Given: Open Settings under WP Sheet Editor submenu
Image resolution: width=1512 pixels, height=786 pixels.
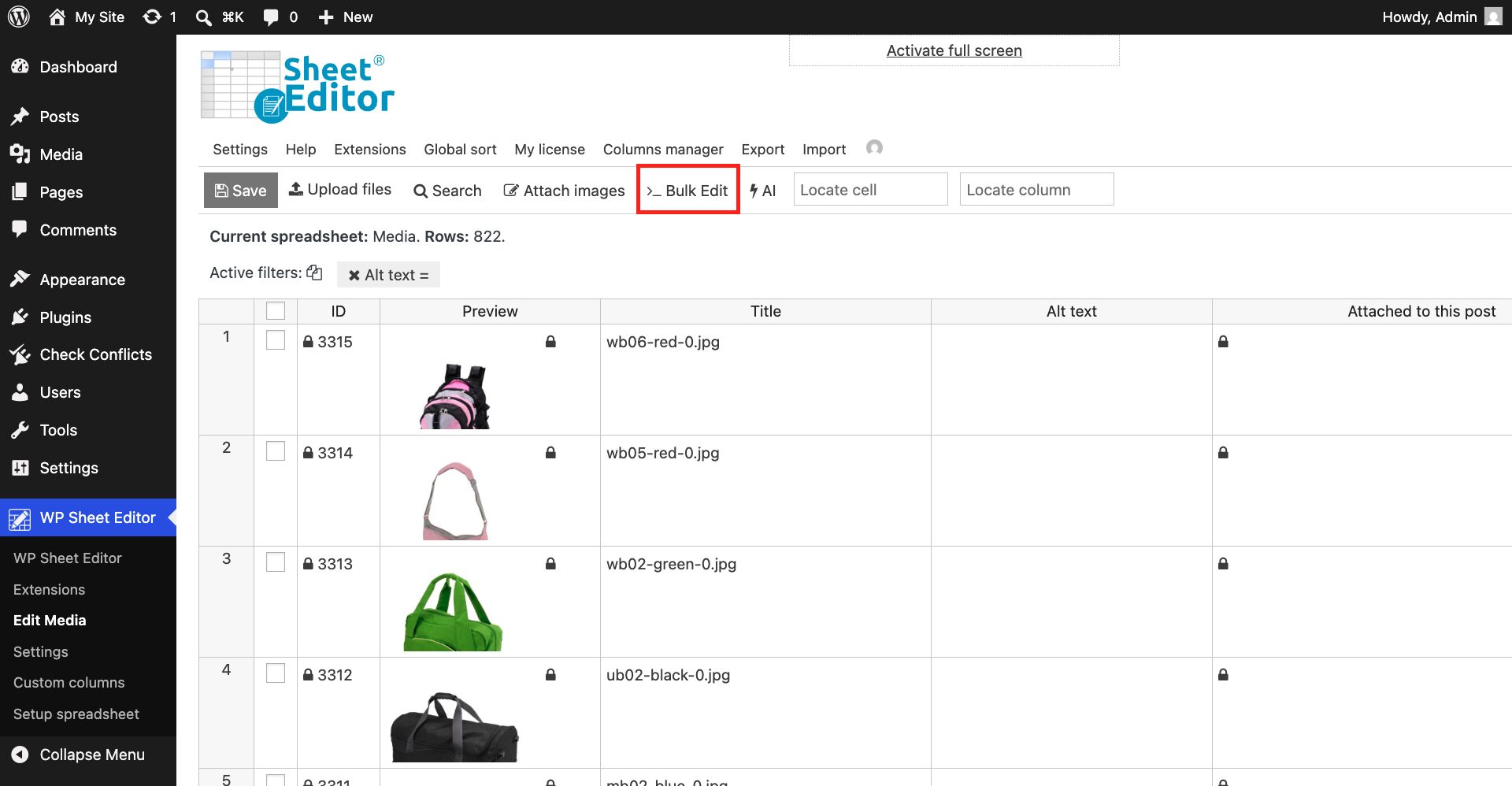Looking at the screenshot, I should click(x=40, y=651).
